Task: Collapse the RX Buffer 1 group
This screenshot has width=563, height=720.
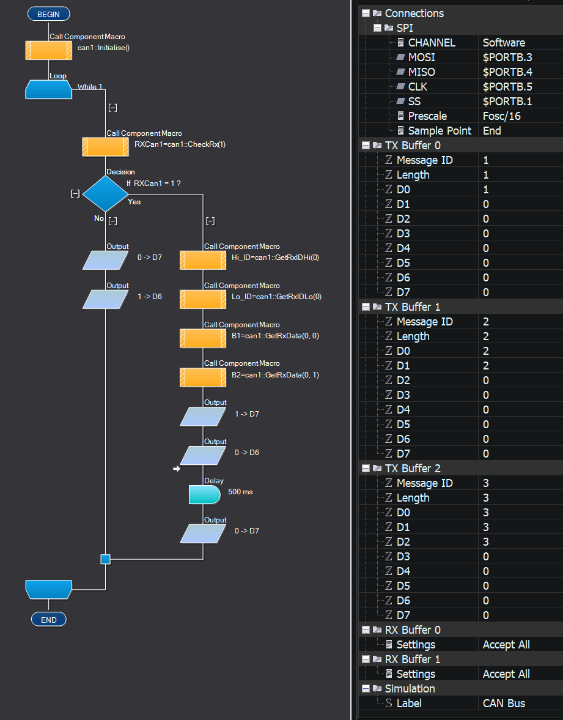Action: 366,659
